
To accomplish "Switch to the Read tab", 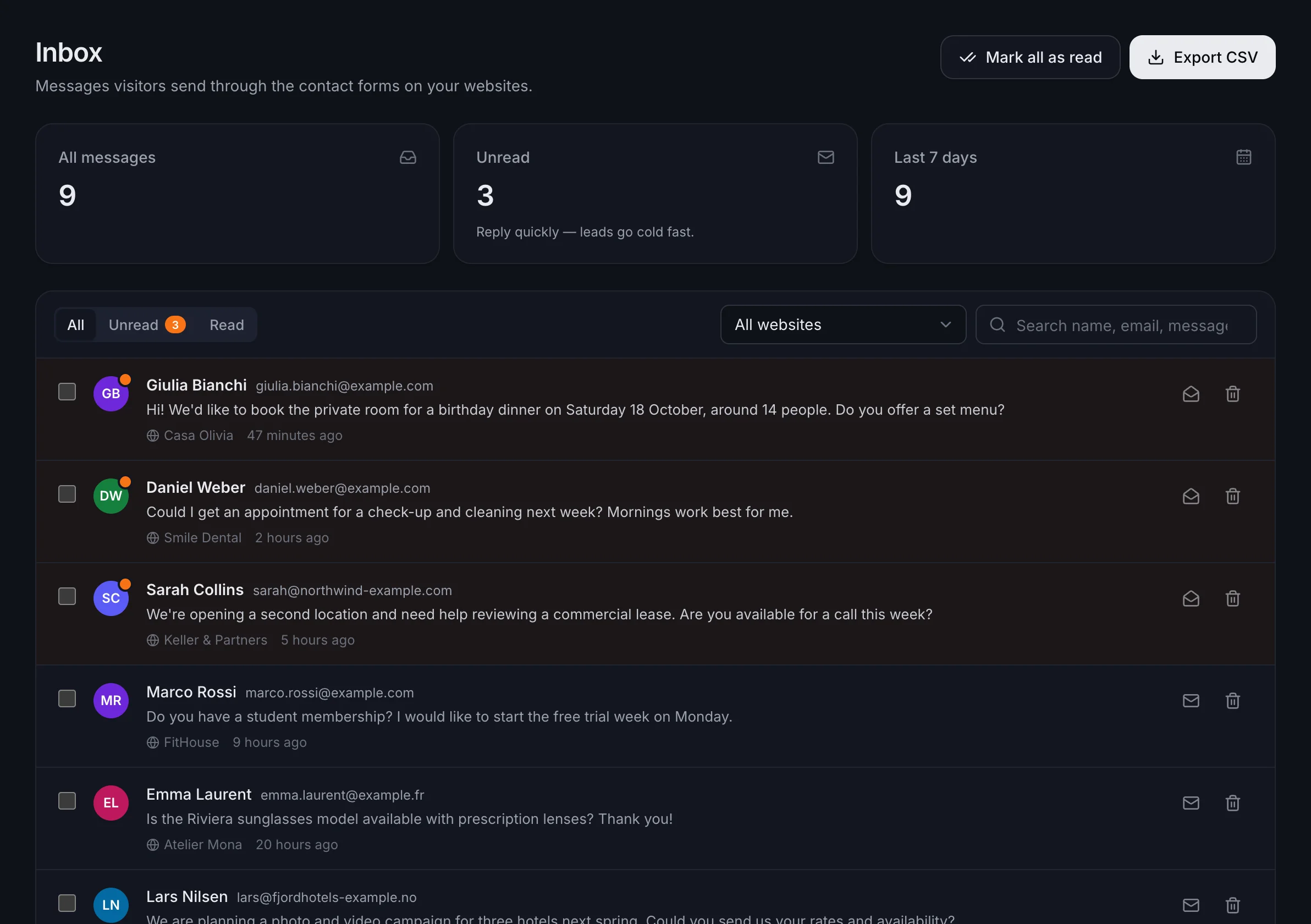I will pos(227,325).
